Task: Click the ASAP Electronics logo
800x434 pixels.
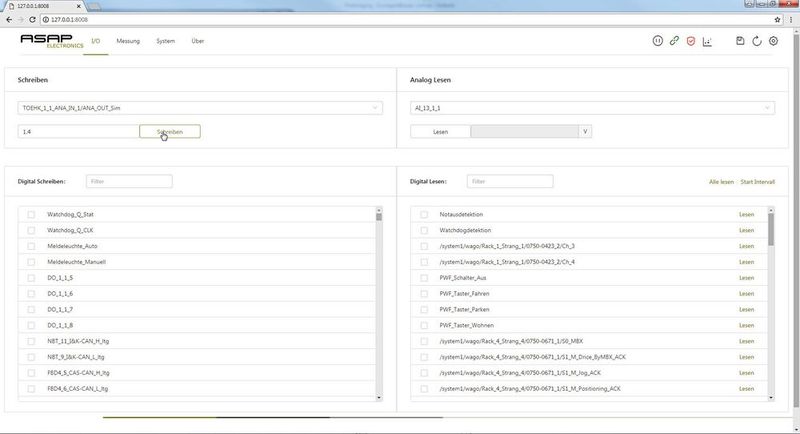Action: [52, 41]
